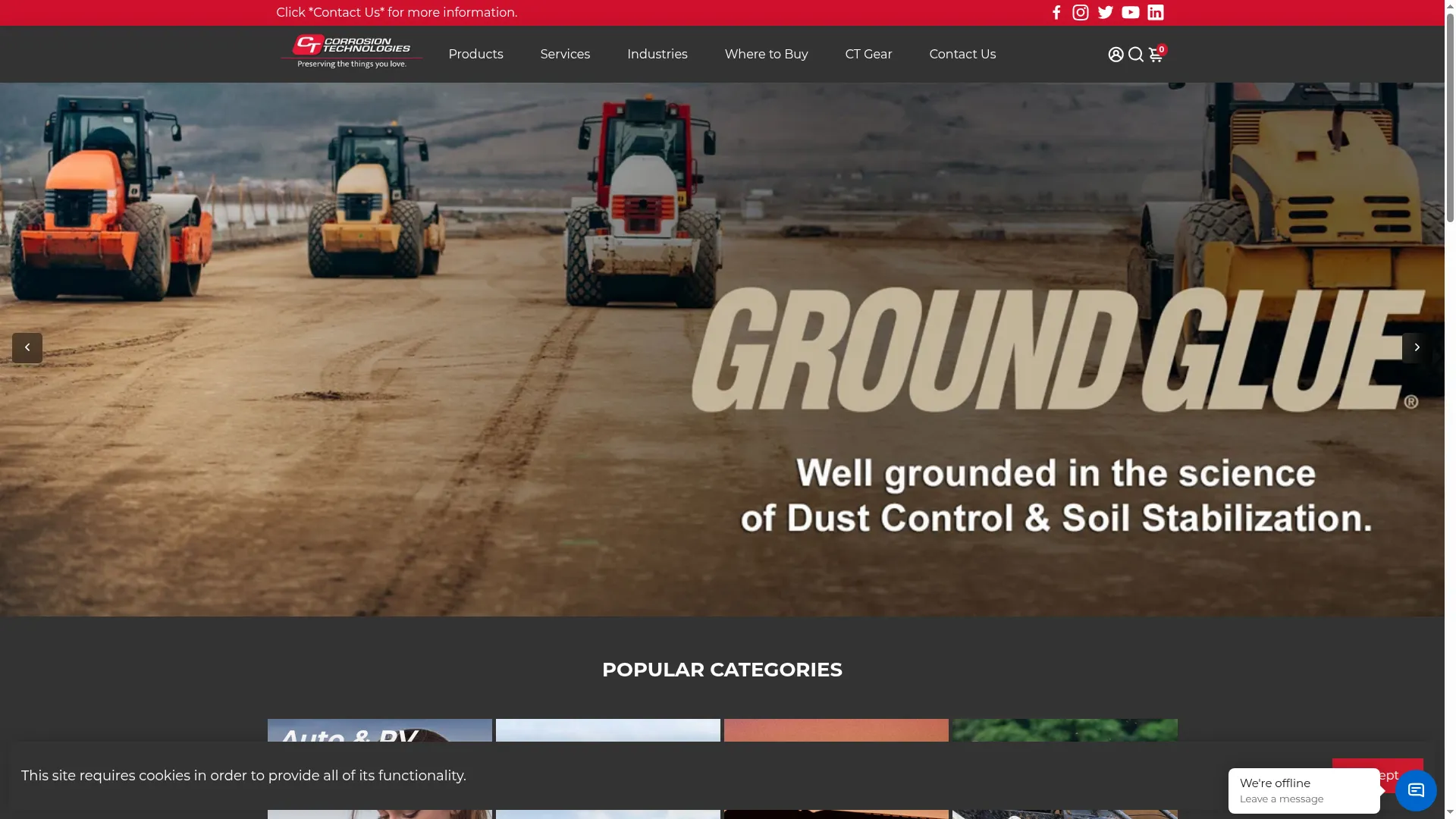
Task: Open the user account icon
Action: (1116, 55)
